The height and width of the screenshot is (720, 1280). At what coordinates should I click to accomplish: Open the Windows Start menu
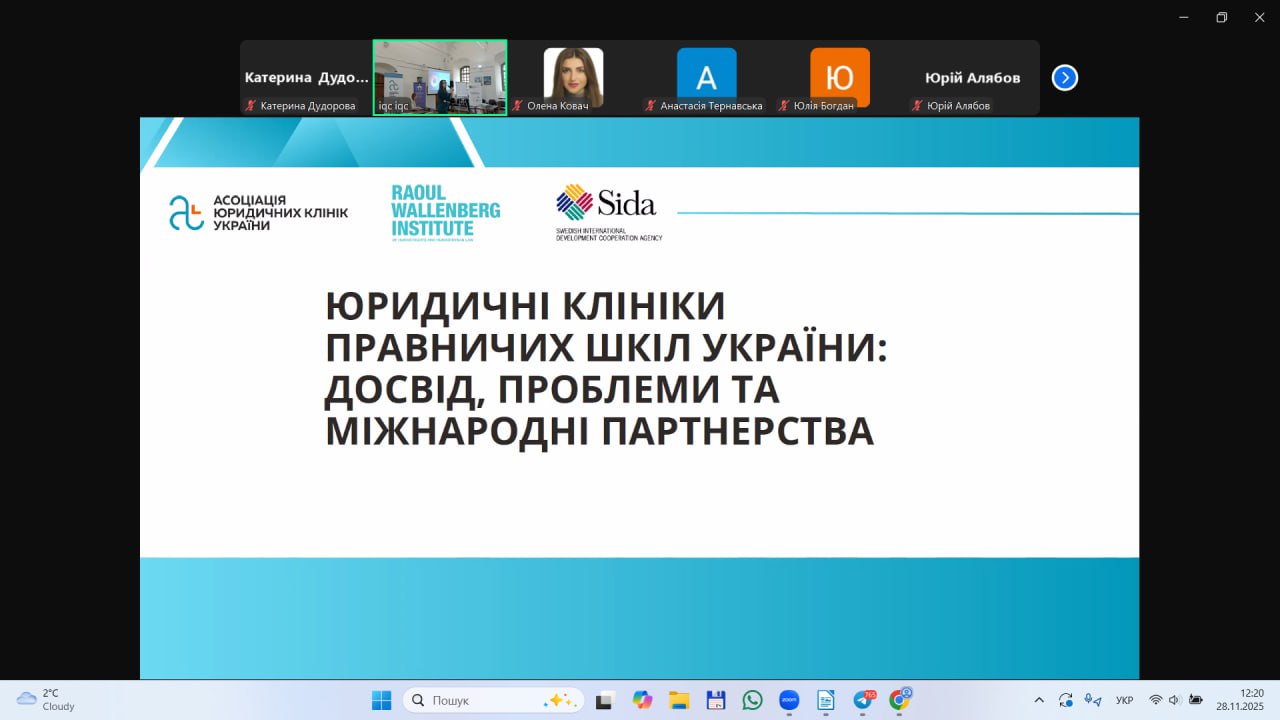(382, 700)
